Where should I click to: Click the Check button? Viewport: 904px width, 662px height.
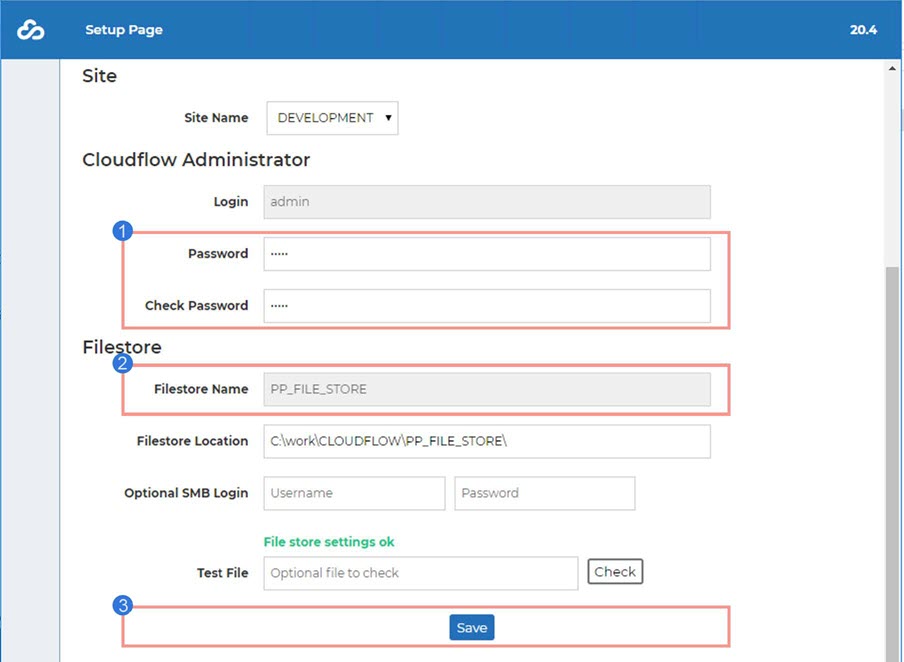pyautogui.click(x=615, y=571)
